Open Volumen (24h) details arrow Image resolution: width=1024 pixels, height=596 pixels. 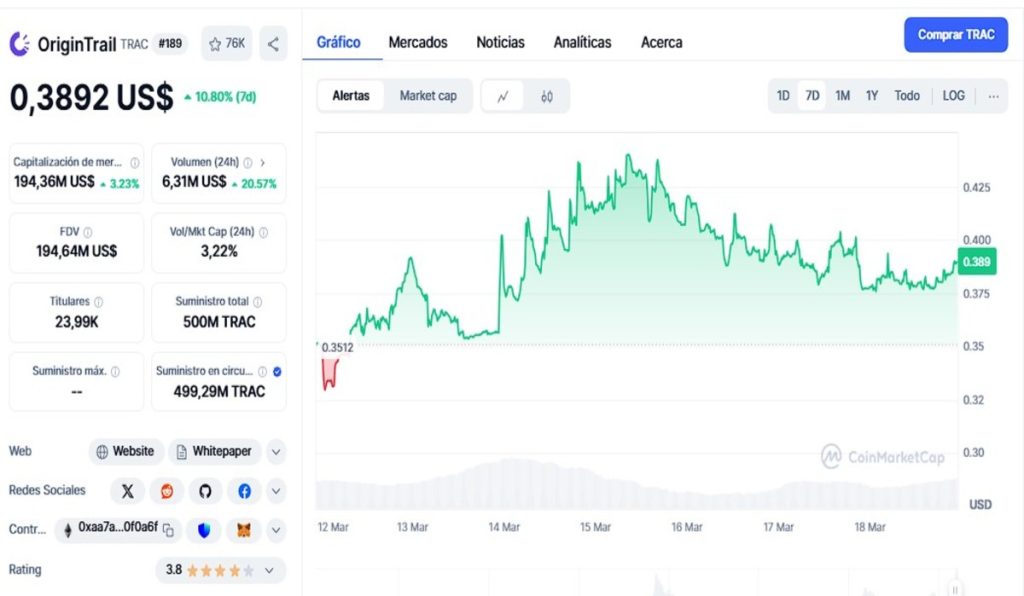(263, 163)
